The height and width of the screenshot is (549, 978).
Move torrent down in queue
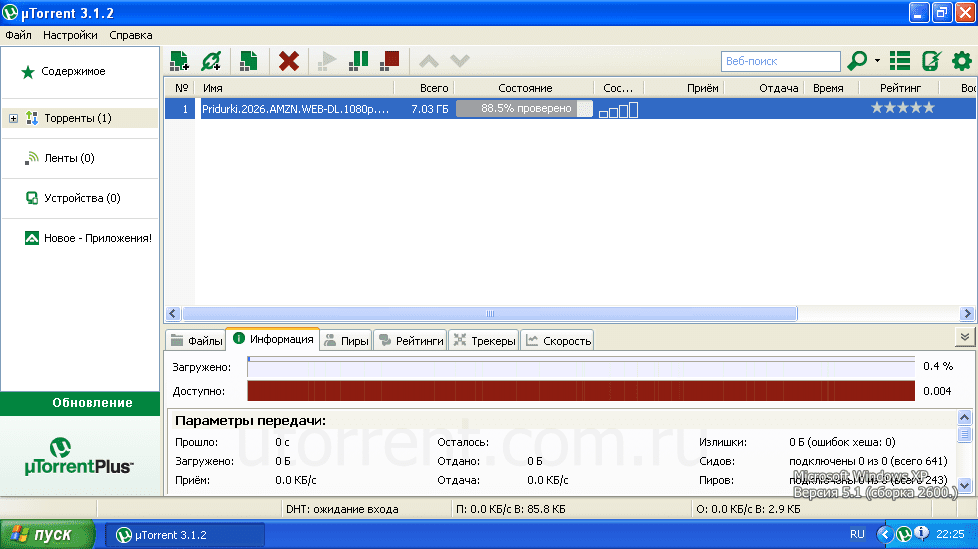tap(460, 61)
